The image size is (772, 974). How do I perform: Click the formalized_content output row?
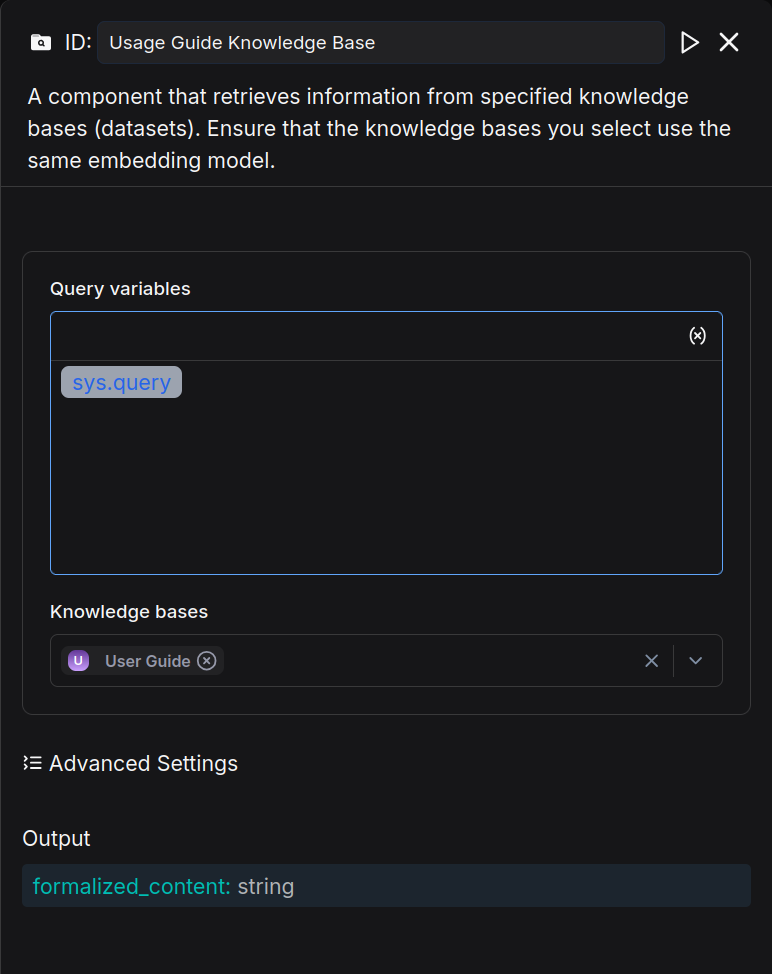click(386, 886)
